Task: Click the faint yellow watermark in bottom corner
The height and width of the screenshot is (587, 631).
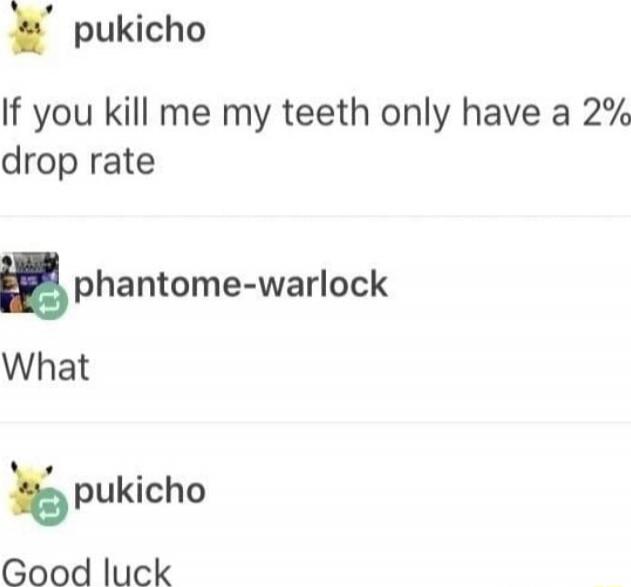Action: pos(607,583)
